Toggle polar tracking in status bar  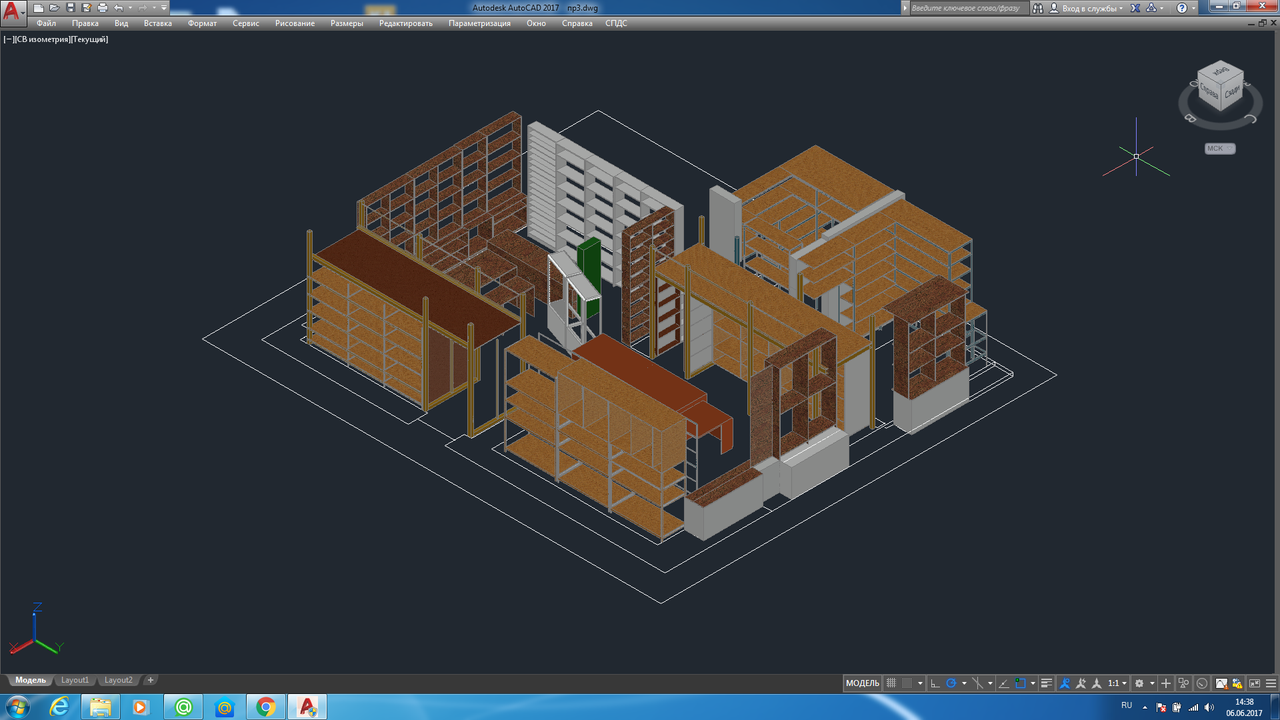click(951, 683)
